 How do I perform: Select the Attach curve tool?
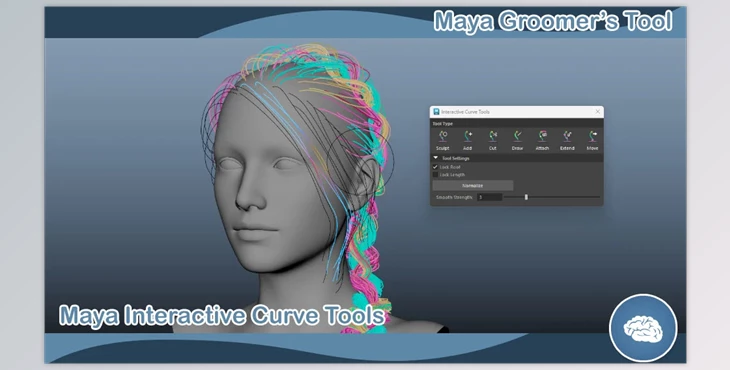click(542, 140)
